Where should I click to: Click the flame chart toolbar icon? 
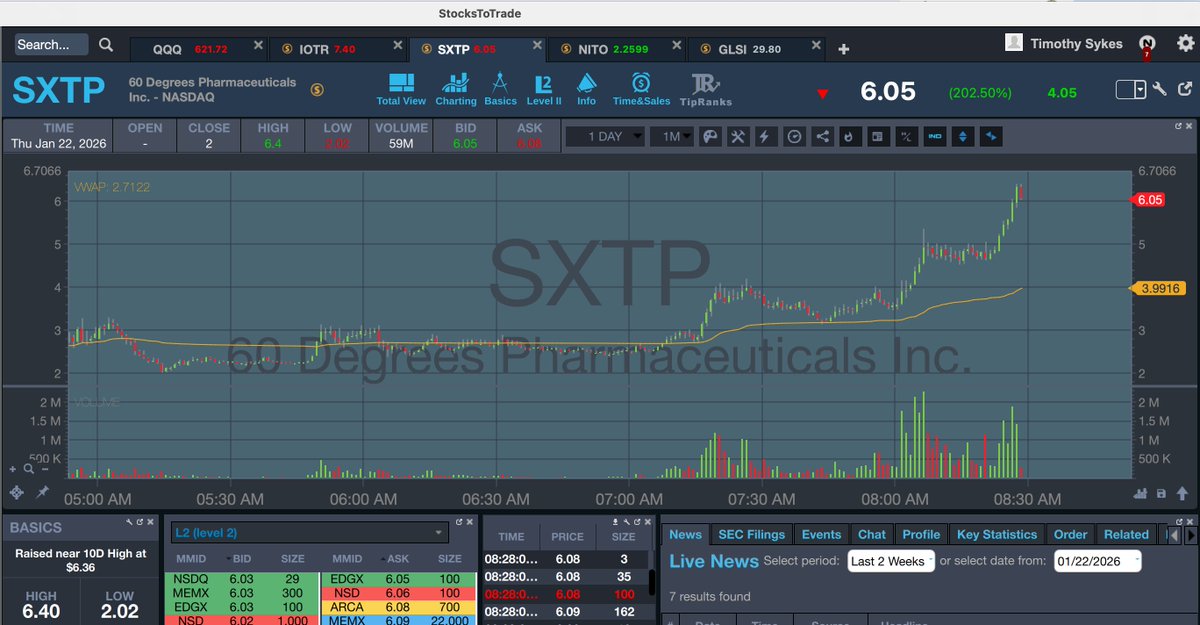pos(849,136)
